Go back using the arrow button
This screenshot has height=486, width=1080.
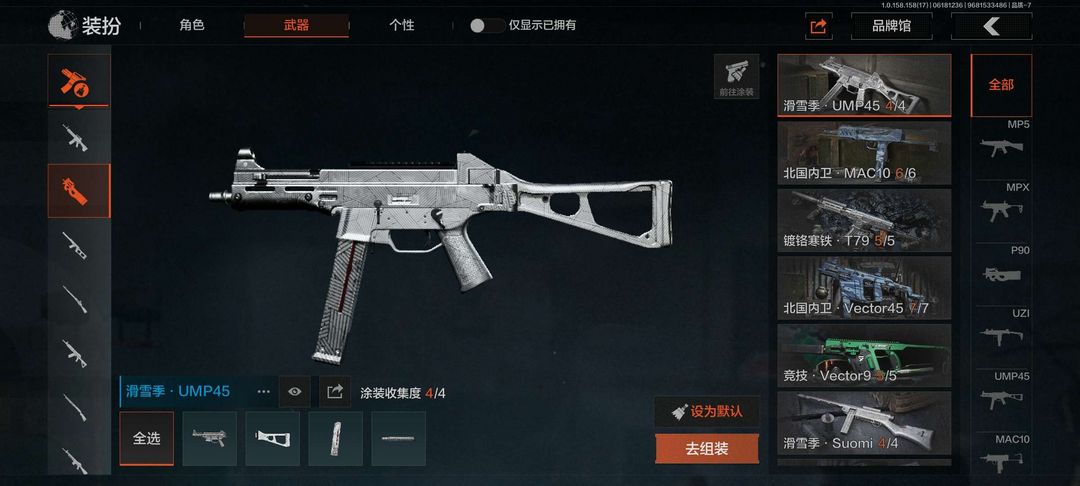[x=991, y=26]
